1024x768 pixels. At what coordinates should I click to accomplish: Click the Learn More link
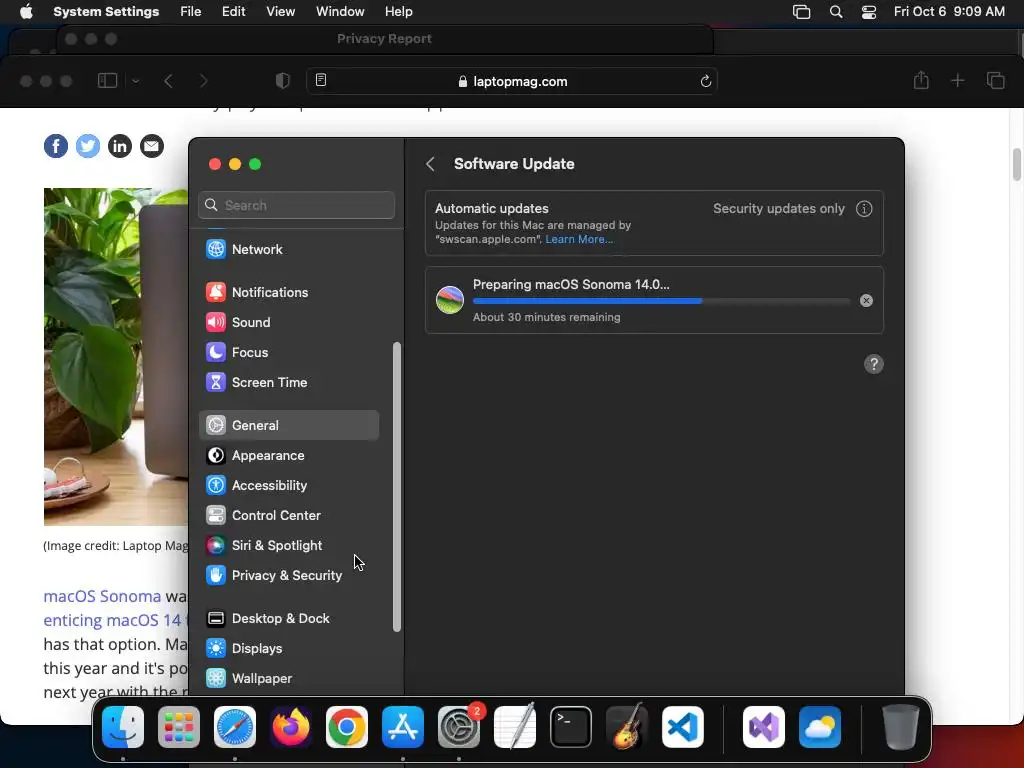[579, 240]
